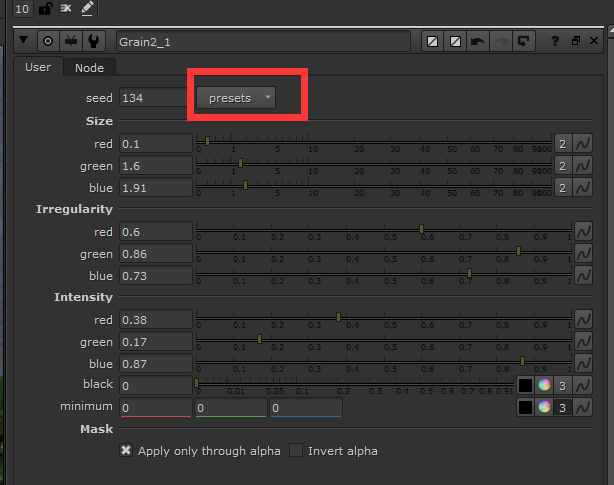Toggle Apply only through alpha checkbox
The height and width of the screenshot is (485, 614).
[126, 450]
